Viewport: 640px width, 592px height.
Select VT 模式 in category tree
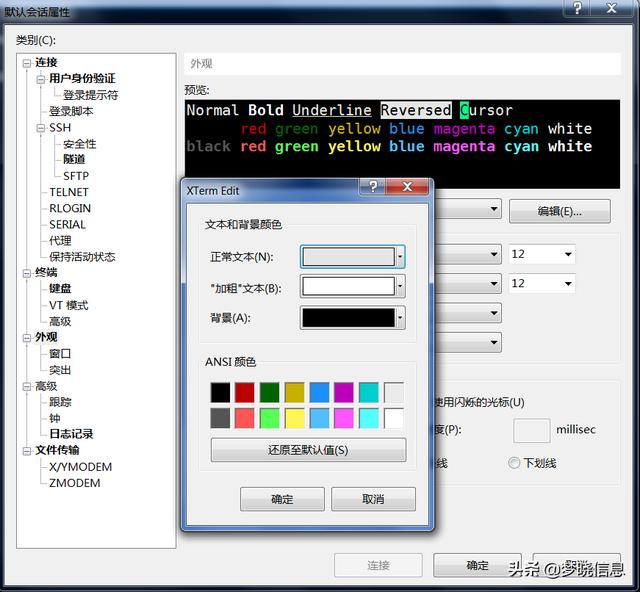pyautogui.click(x=69, y=305)
